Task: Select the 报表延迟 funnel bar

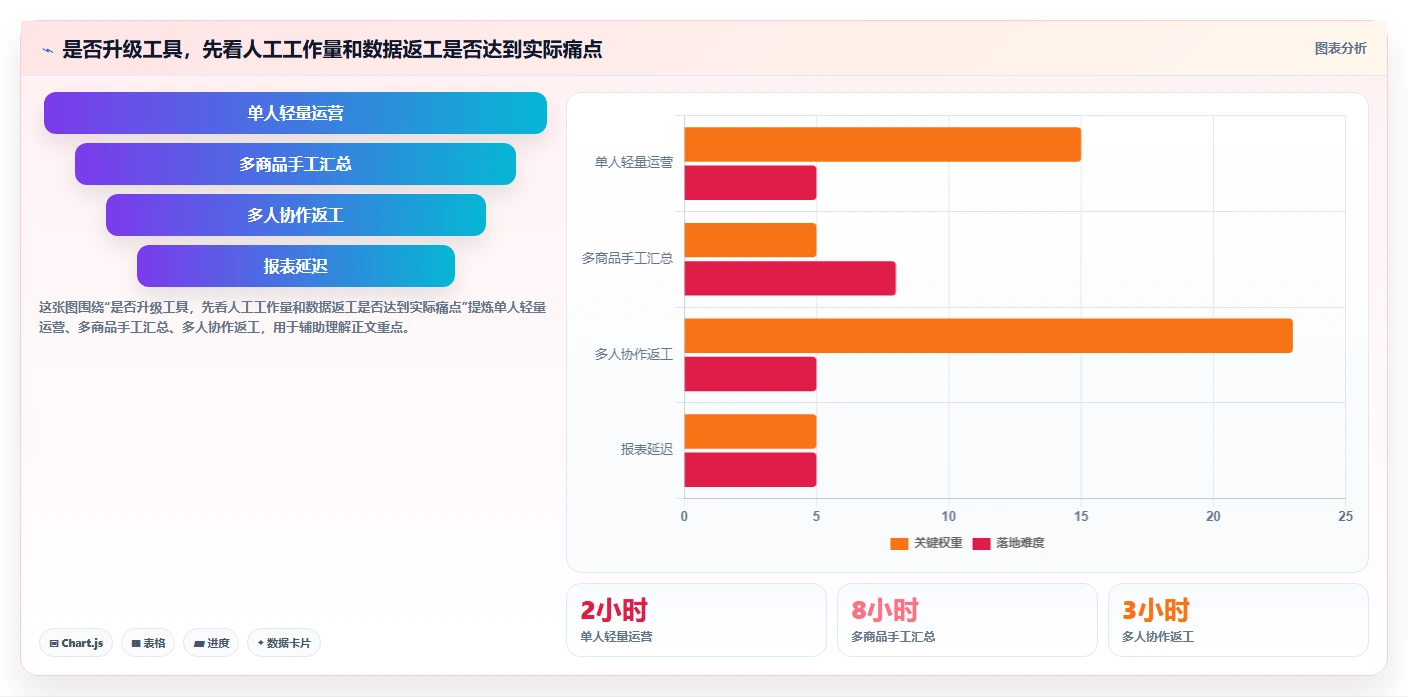Action: coord(295,266)
